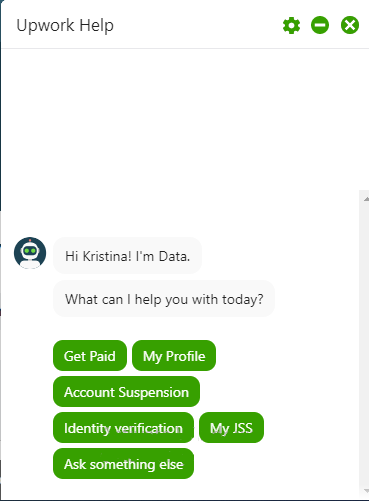This screenshot has width=369, height=501.
Task: Click the empty chat area above the messages
Action: (x=180, y=133)
